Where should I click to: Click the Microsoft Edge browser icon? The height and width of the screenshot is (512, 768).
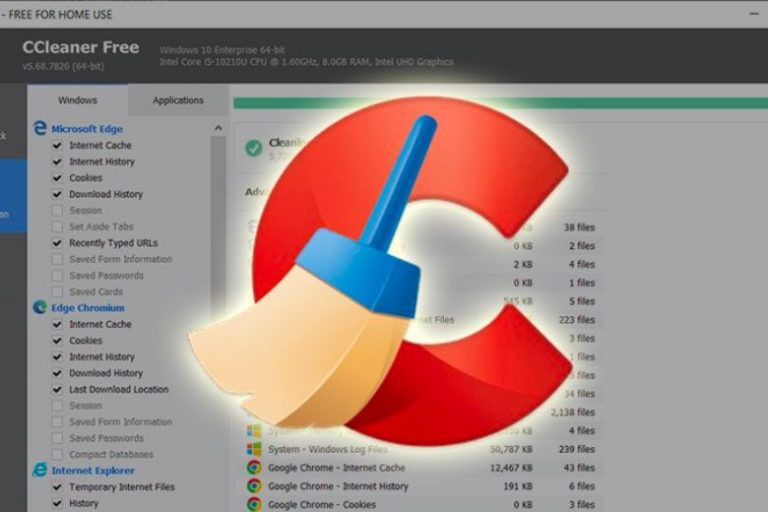tap(40, 128)
